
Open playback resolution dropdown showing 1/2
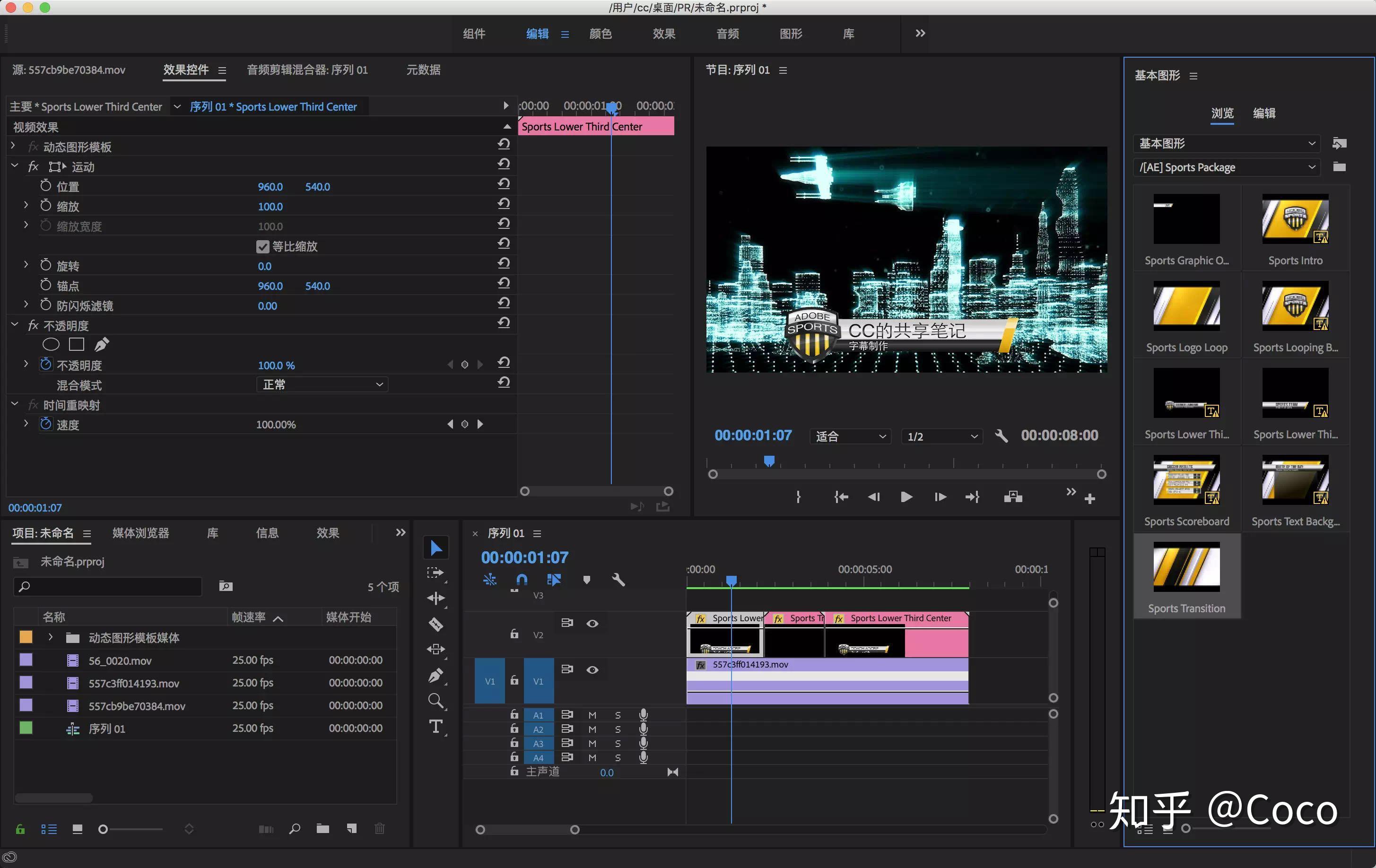(941, 436)
